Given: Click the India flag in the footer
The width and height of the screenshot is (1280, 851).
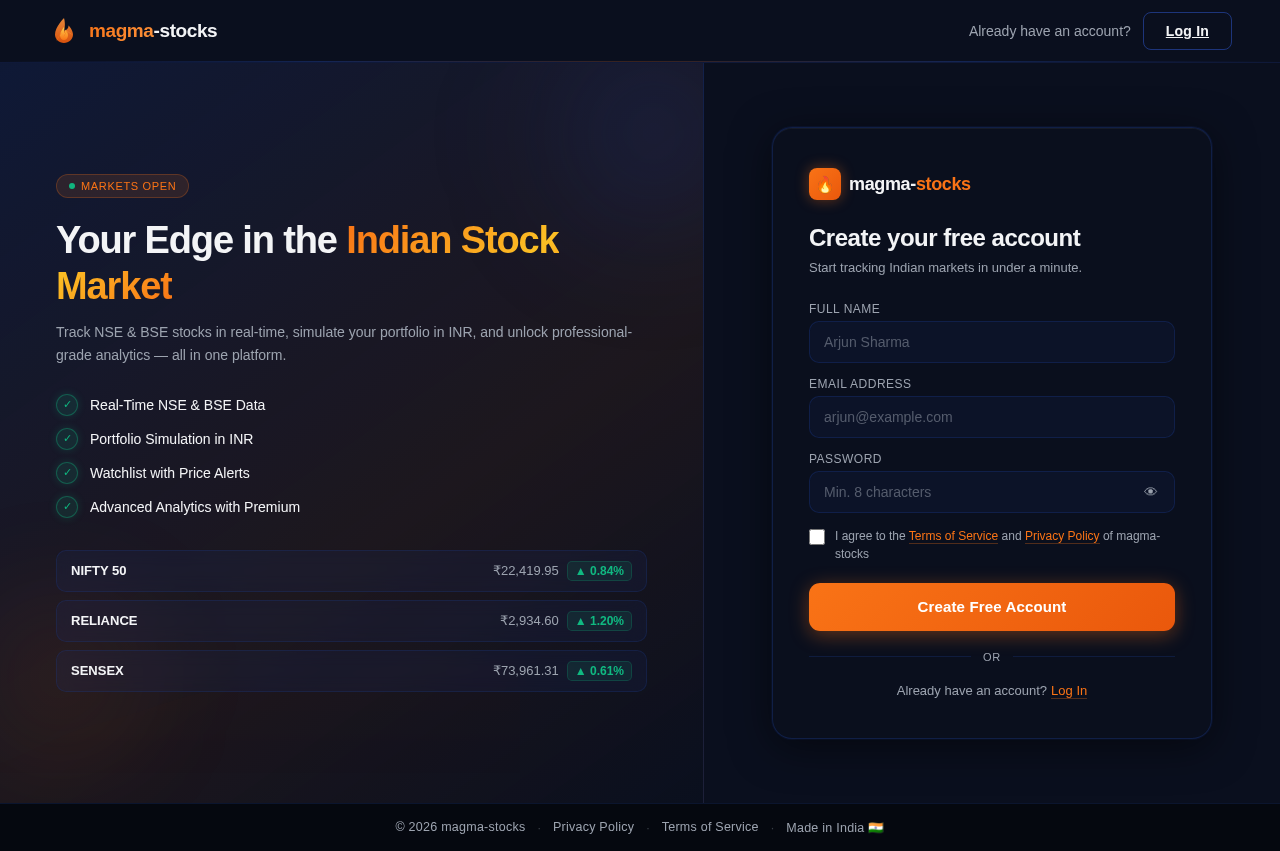Looking at the screenshot, I should pos(875,827).
